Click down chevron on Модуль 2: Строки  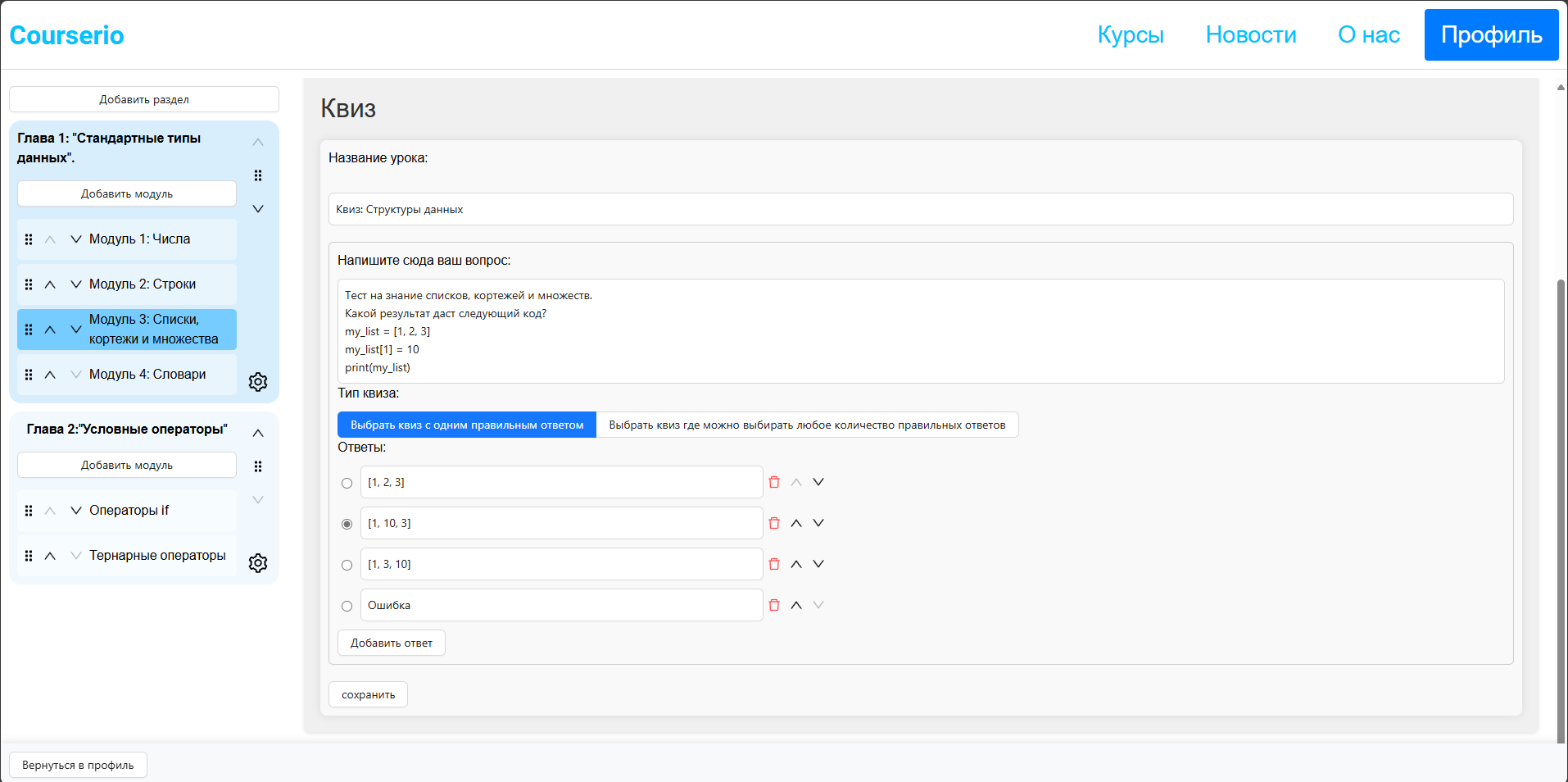[x=75, y=284]
